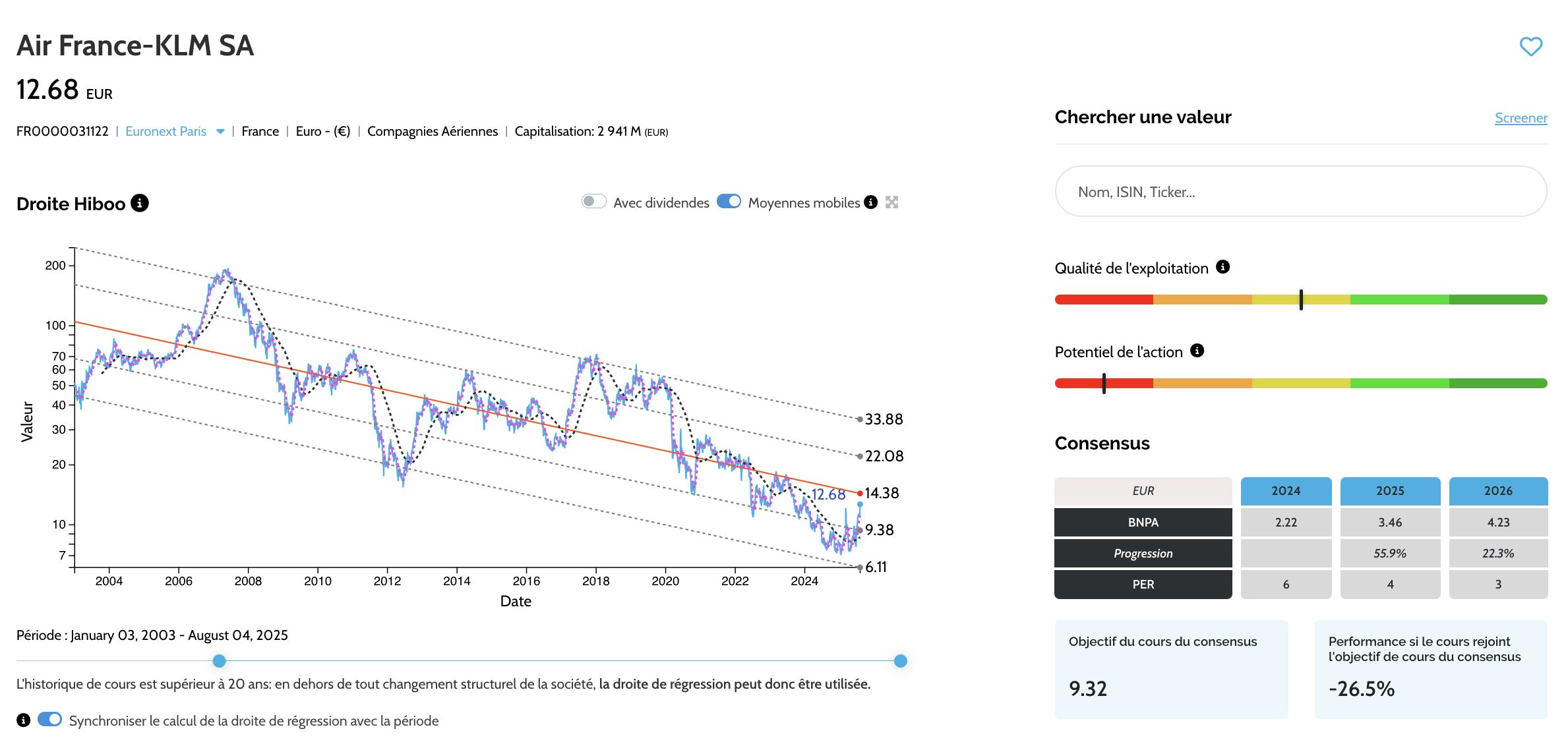Open the Screener link

pos(1521,119)
